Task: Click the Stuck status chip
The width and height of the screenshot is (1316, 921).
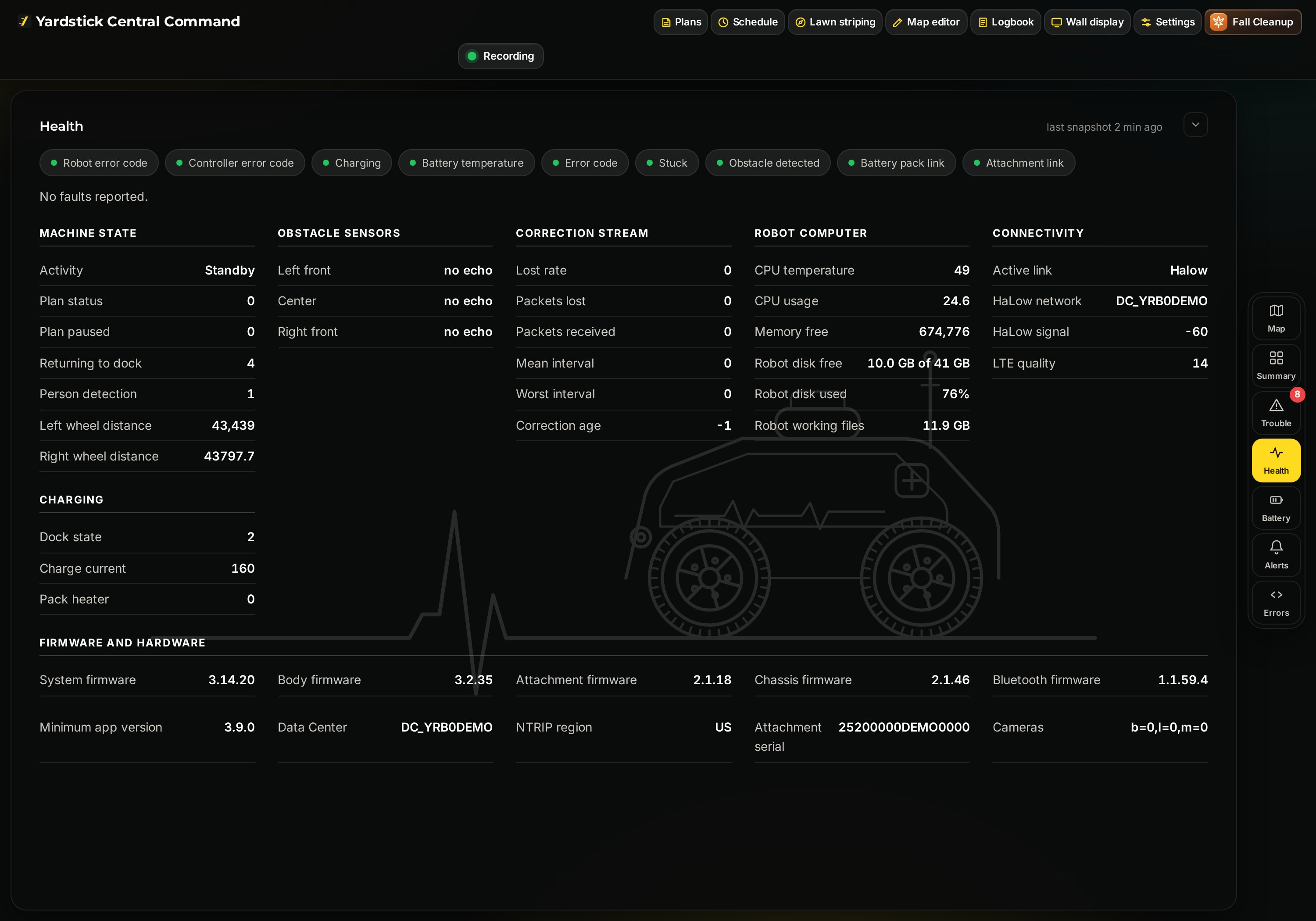Action: tap(667, 163)
